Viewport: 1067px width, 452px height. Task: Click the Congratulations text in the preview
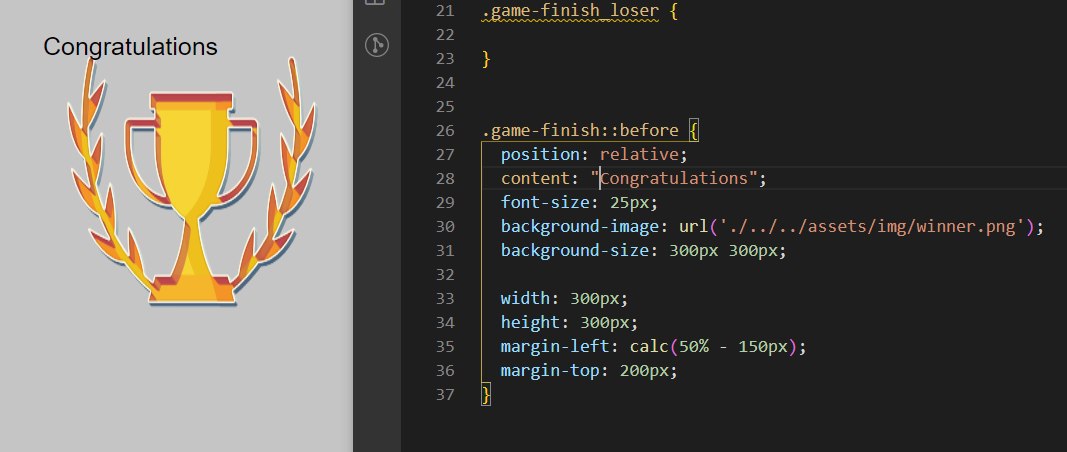131,47
